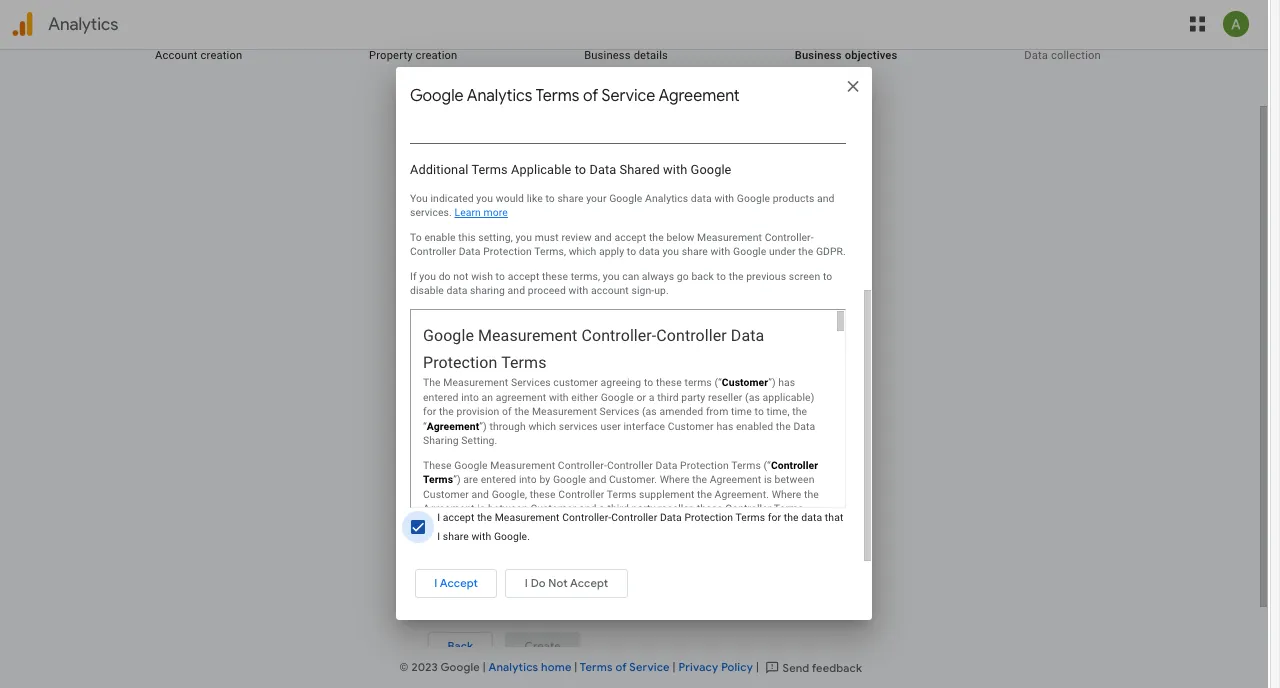Open the Google apps grid icon

coord(1197,24)
